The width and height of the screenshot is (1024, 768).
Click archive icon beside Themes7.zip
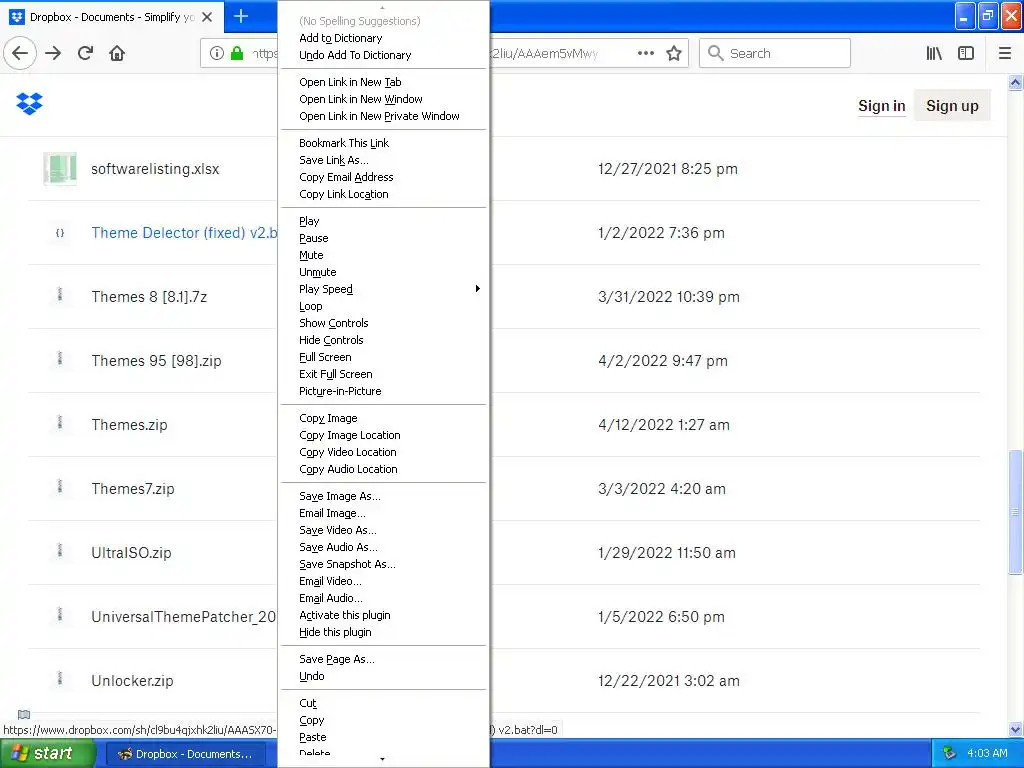[60, 487]
